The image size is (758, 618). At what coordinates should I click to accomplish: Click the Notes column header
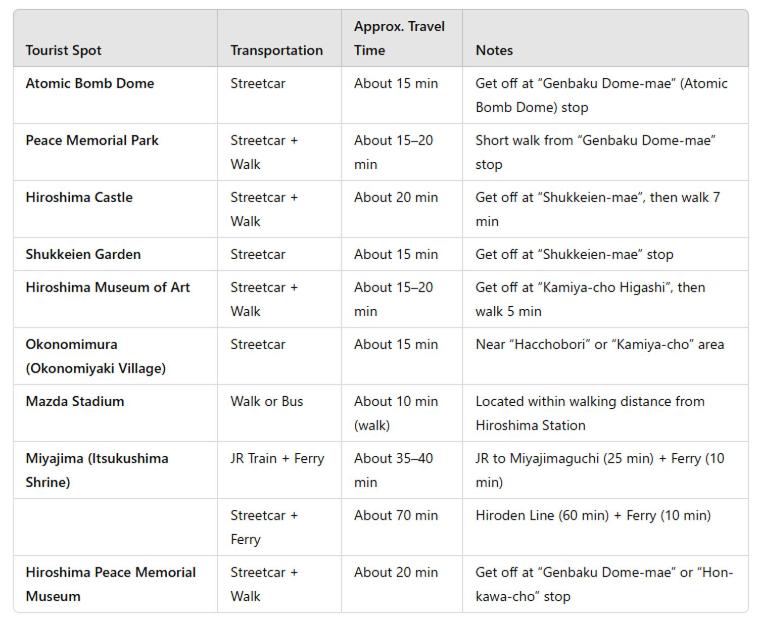[x=494, y=50]
